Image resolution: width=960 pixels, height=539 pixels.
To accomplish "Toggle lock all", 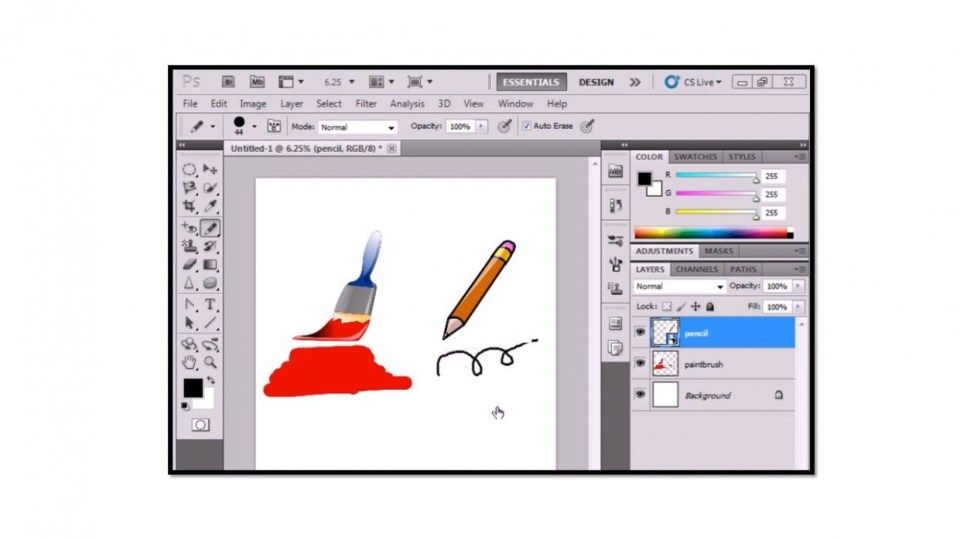I will tap(710, 306).
